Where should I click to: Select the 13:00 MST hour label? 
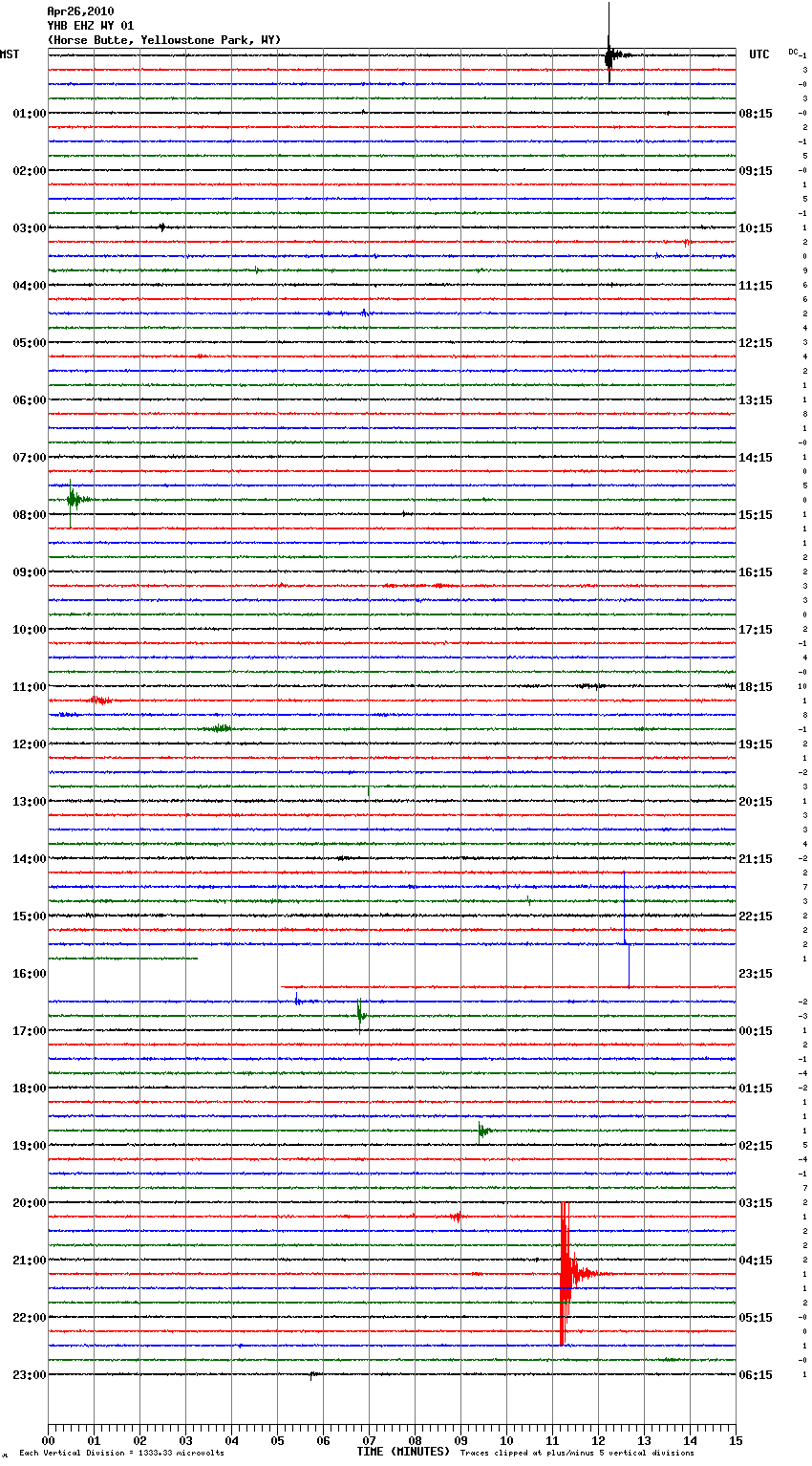(x=30, y=802)
